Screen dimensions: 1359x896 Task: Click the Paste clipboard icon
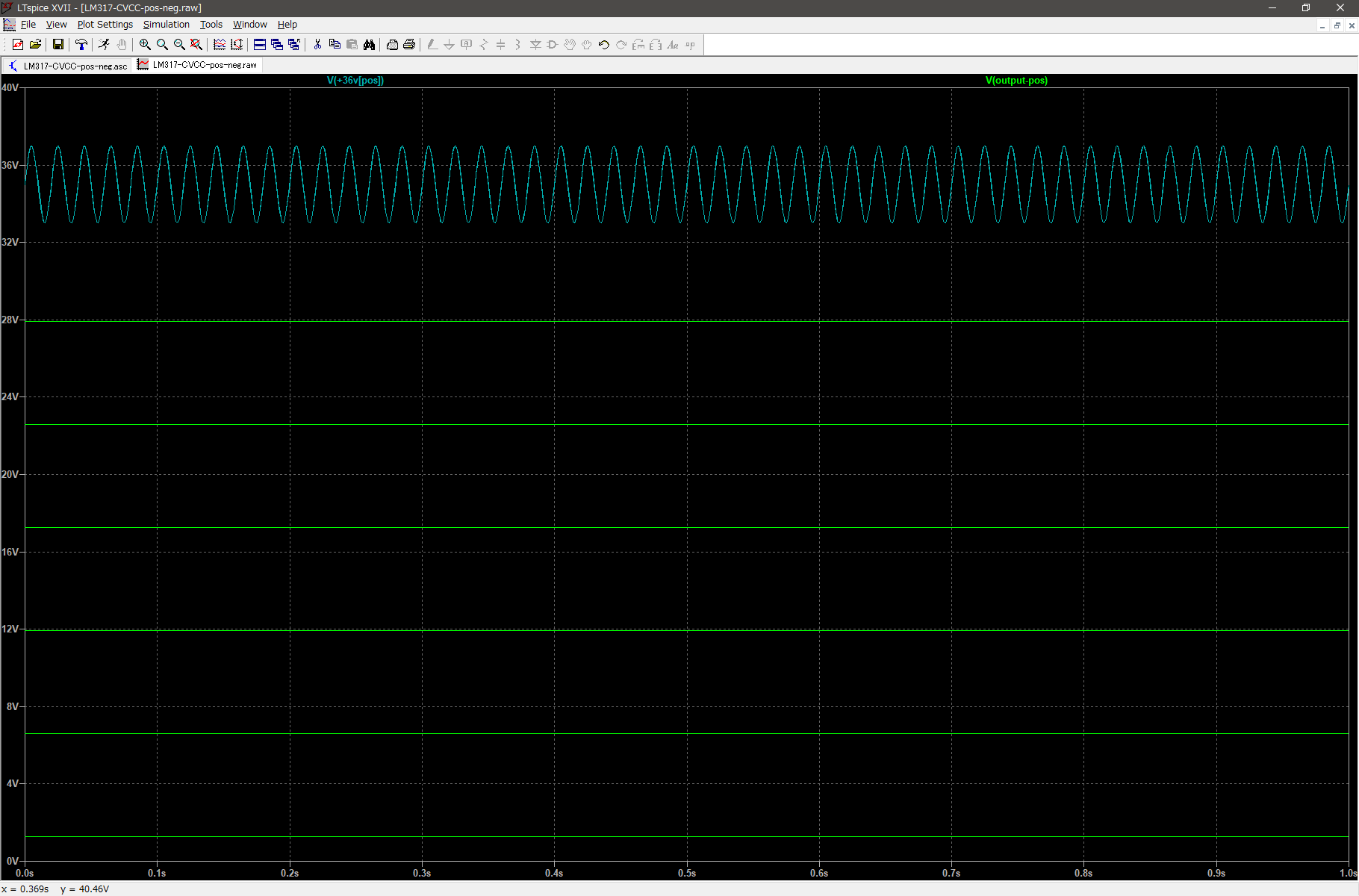pos(352,45)
